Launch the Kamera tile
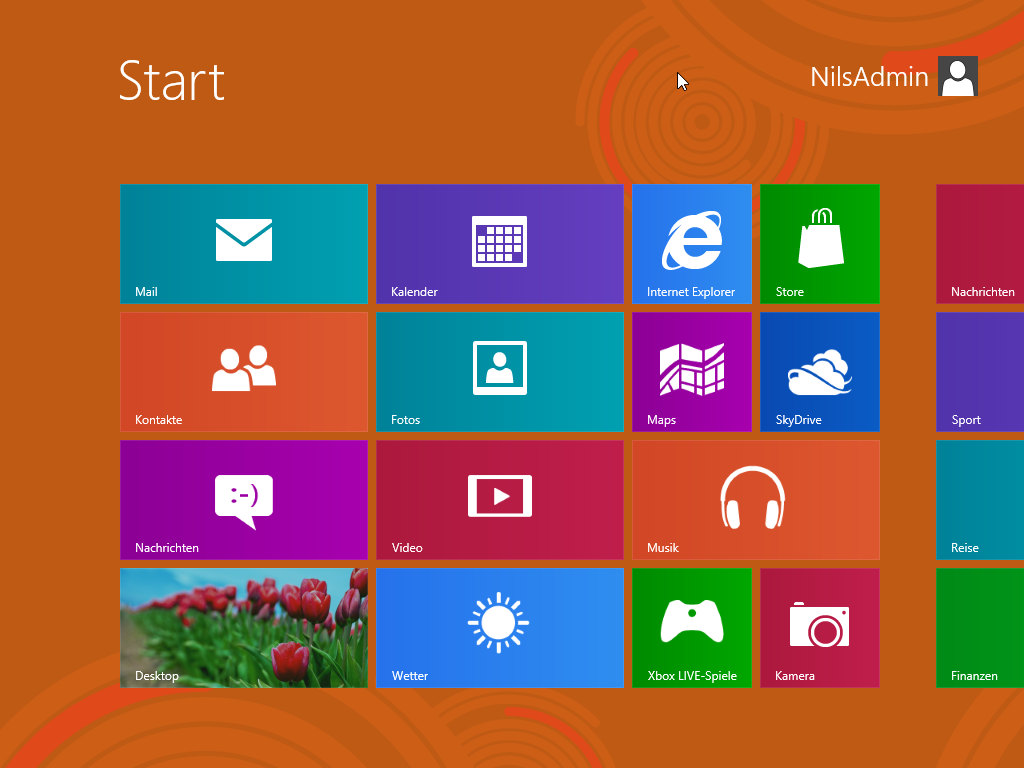1024x768 pixels. (820, 628)
